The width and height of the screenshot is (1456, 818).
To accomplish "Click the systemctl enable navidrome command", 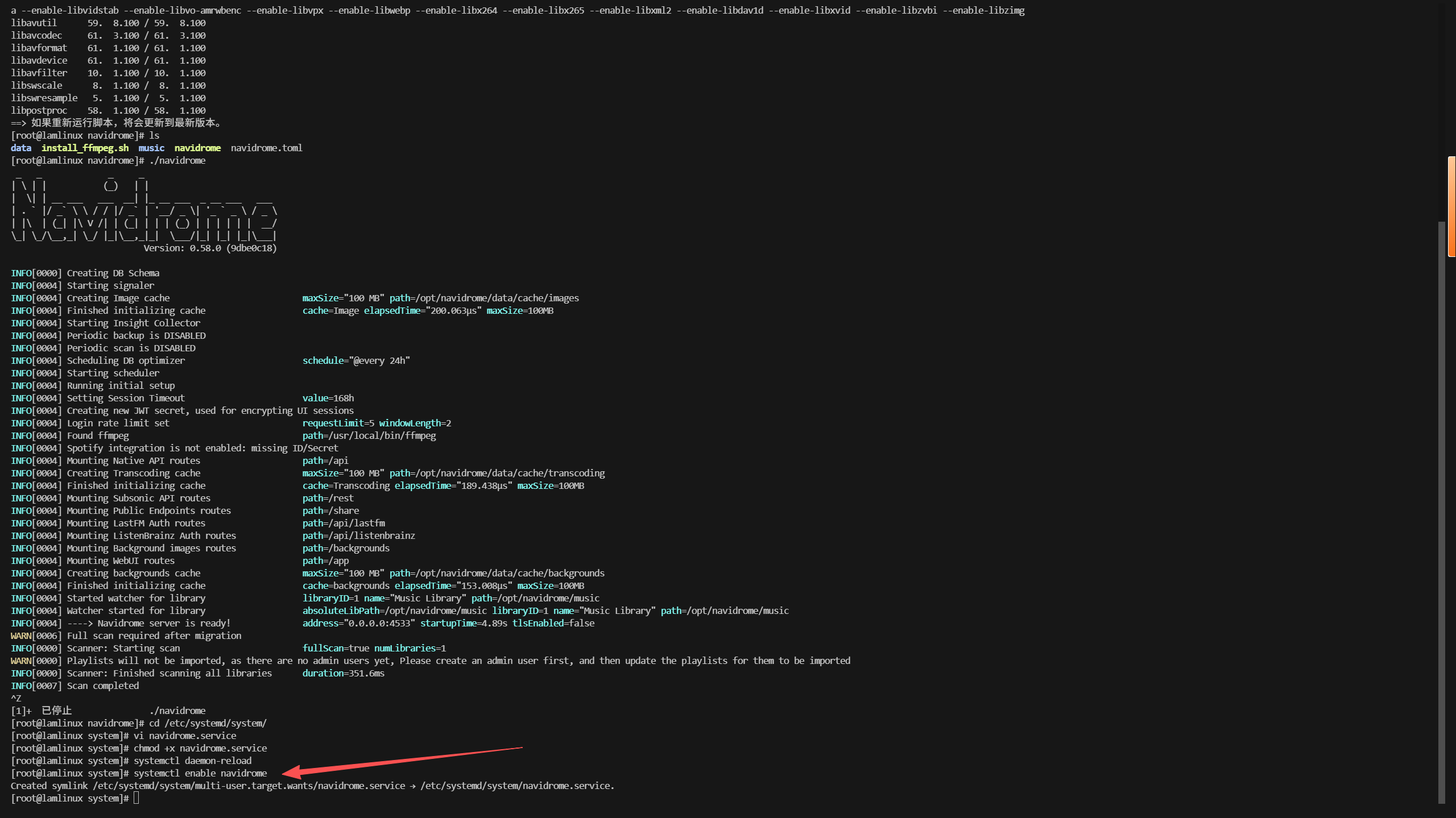I will 200,773.
